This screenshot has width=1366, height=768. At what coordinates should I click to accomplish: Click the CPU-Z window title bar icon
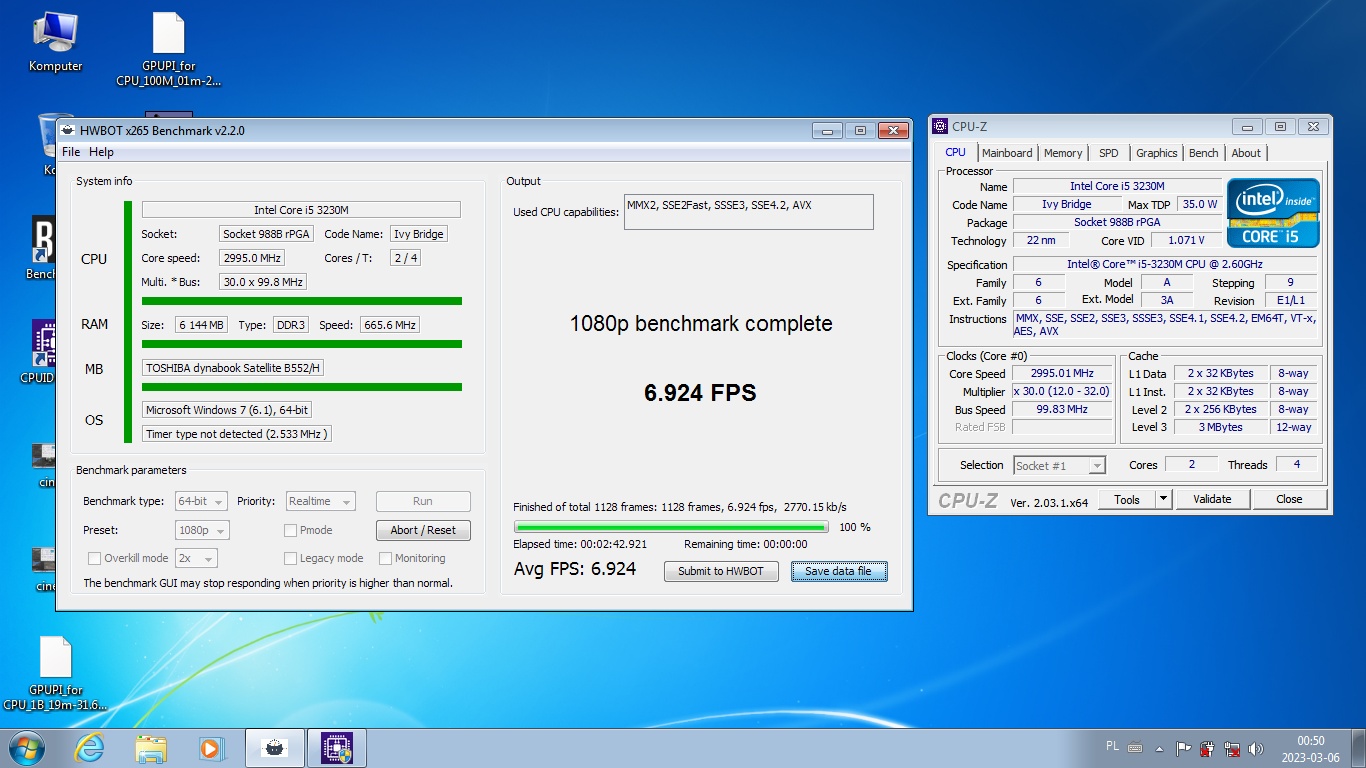pos(940,126)
